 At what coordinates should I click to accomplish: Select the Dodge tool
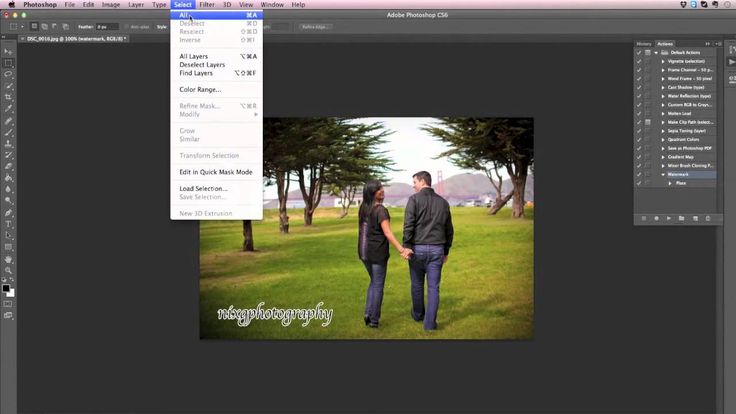click(8, 201)
